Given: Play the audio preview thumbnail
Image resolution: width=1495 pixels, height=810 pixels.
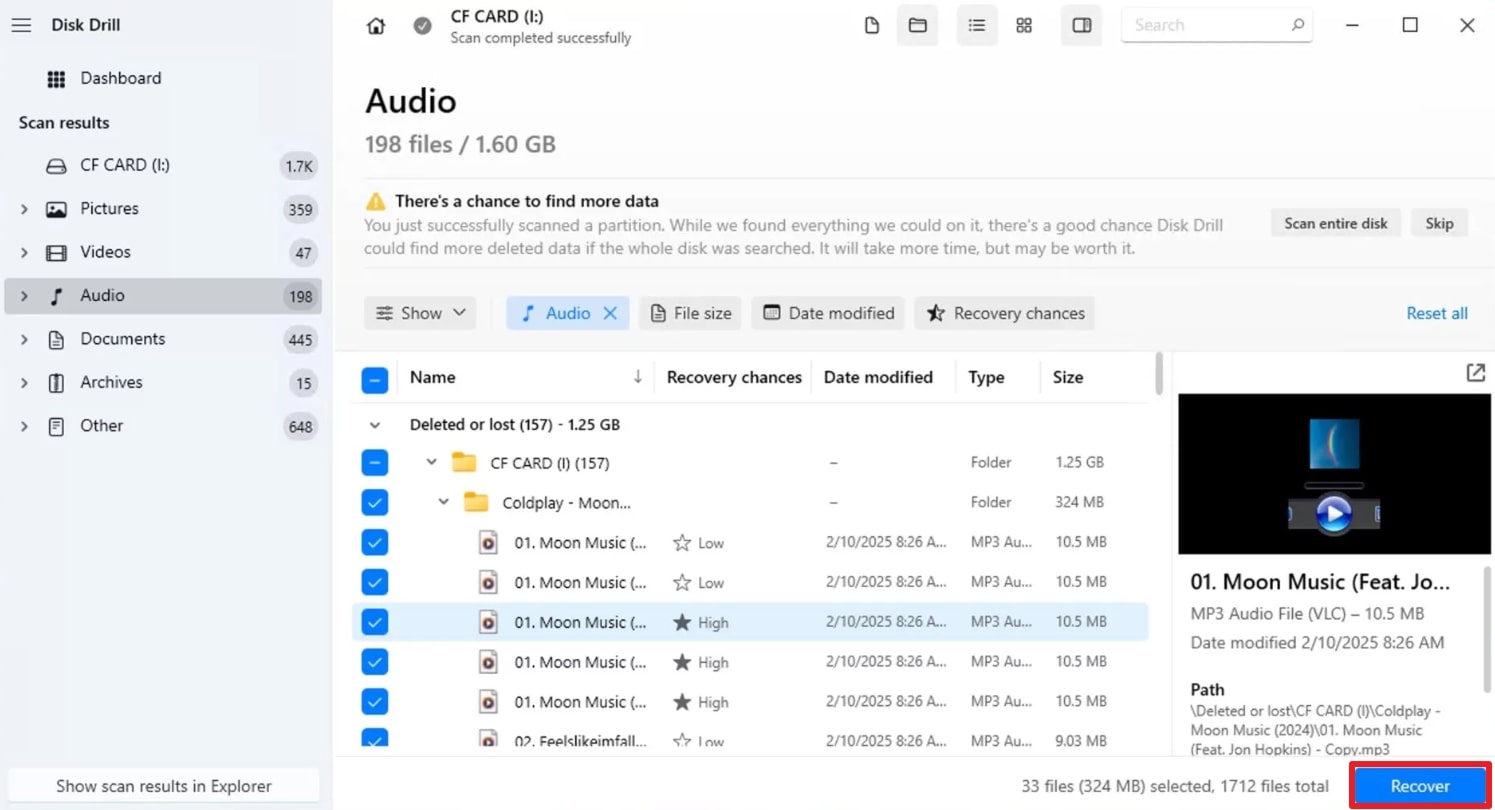Looking at the screenshot, I should [x=1334, y=513].
